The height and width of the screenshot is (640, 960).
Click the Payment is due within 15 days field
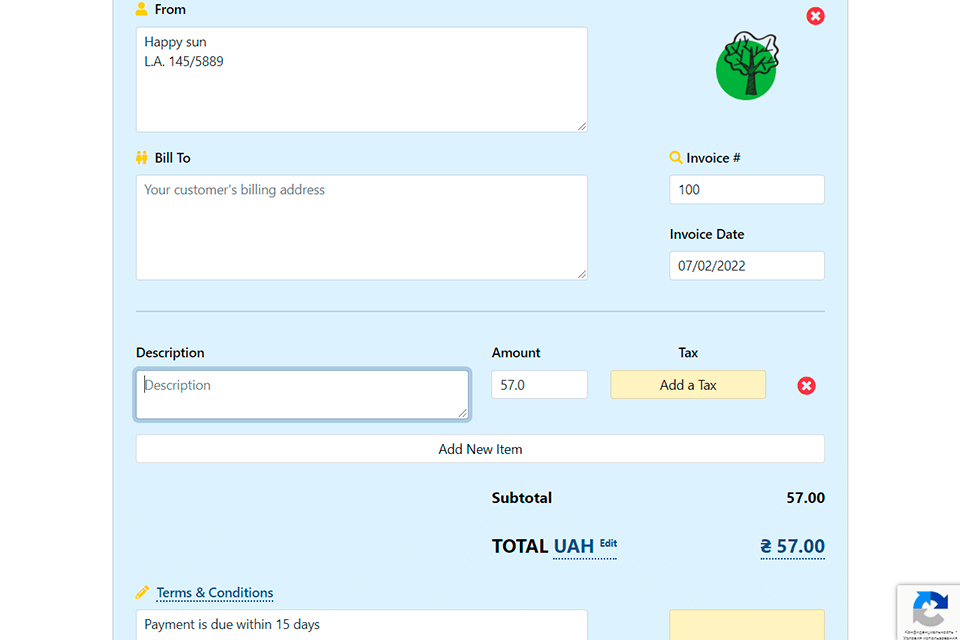[x=361, y=625]
